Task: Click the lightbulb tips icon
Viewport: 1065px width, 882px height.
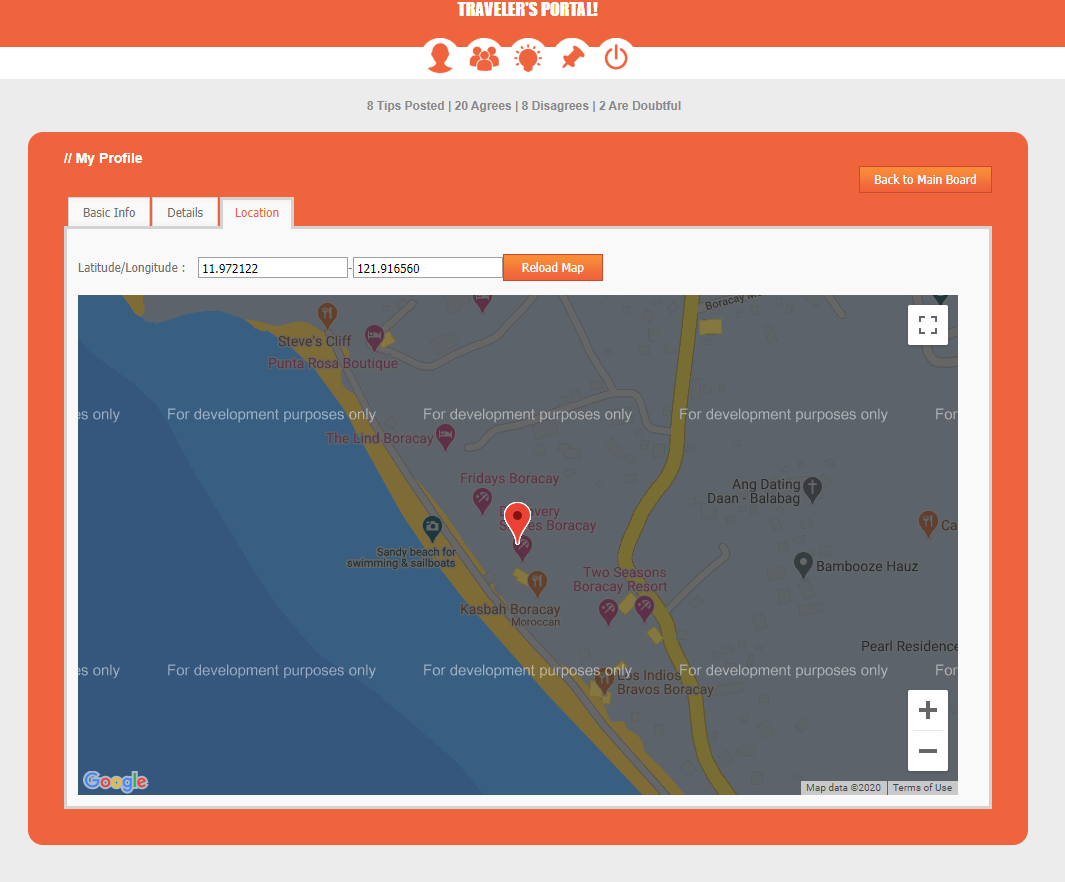Action: pyautogui.click(x=528, y=56)
